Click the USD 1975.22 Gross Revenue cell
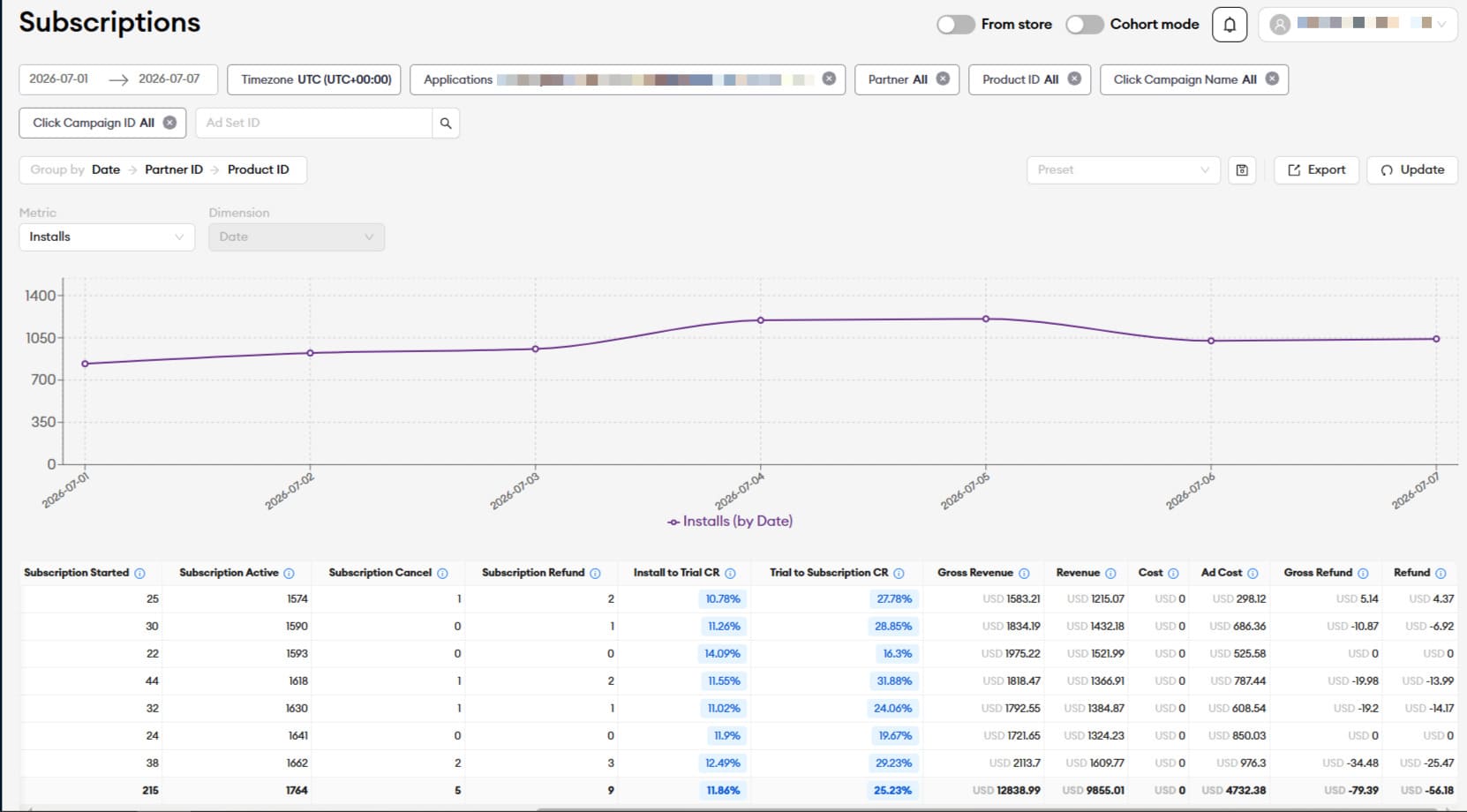Viewport: 1467px width, 812px height. (x=1011, y=653)
